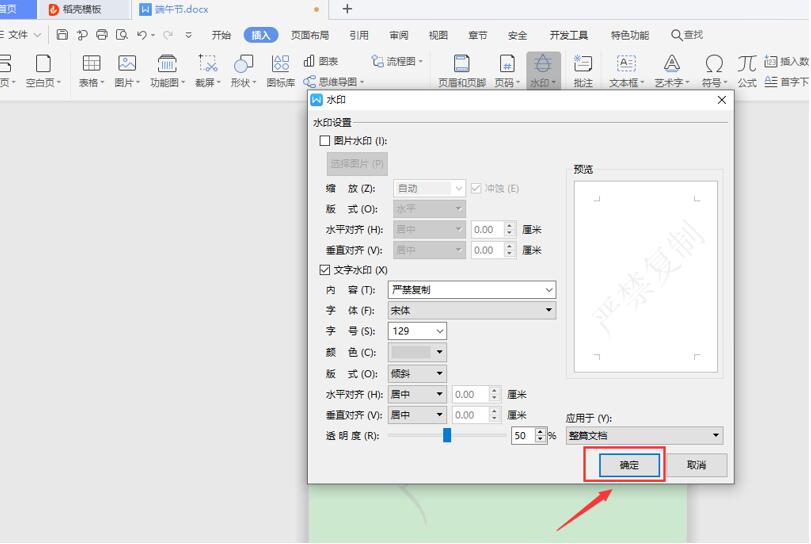Select the Shapes (形状) tool

pyautogui.click(x=242, y=65)
